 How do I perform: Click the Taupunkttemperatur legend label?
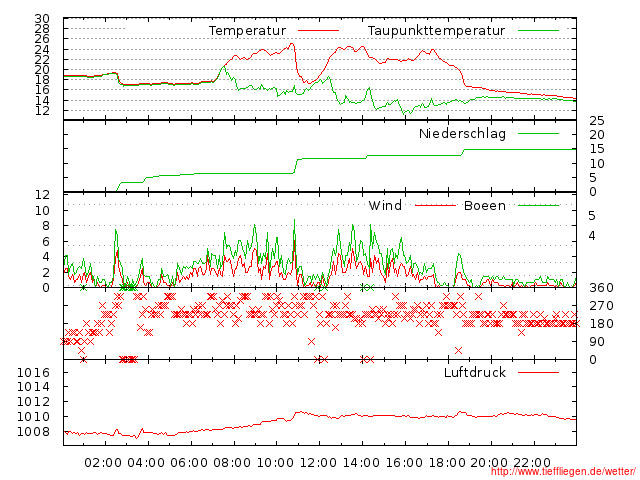pos(436,31)
